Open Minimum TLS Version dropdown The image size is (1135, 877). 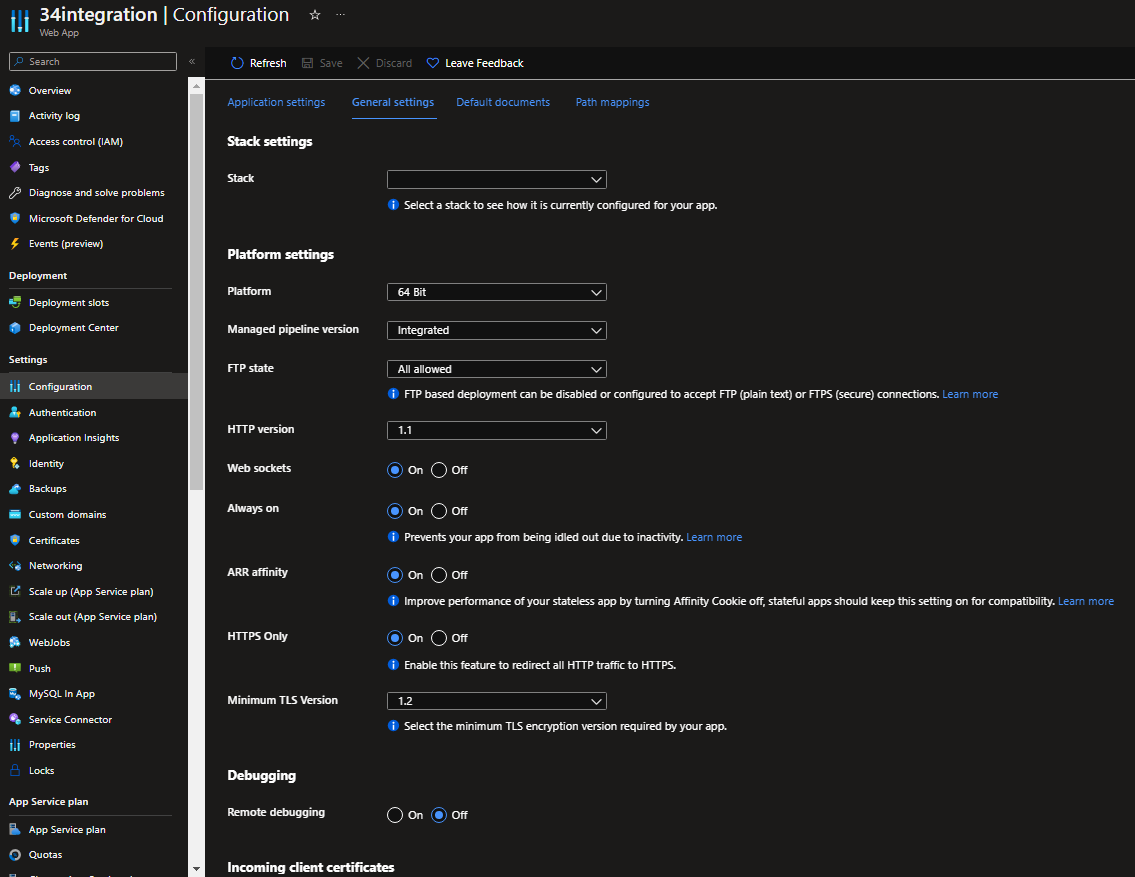(x=497, y=701)
